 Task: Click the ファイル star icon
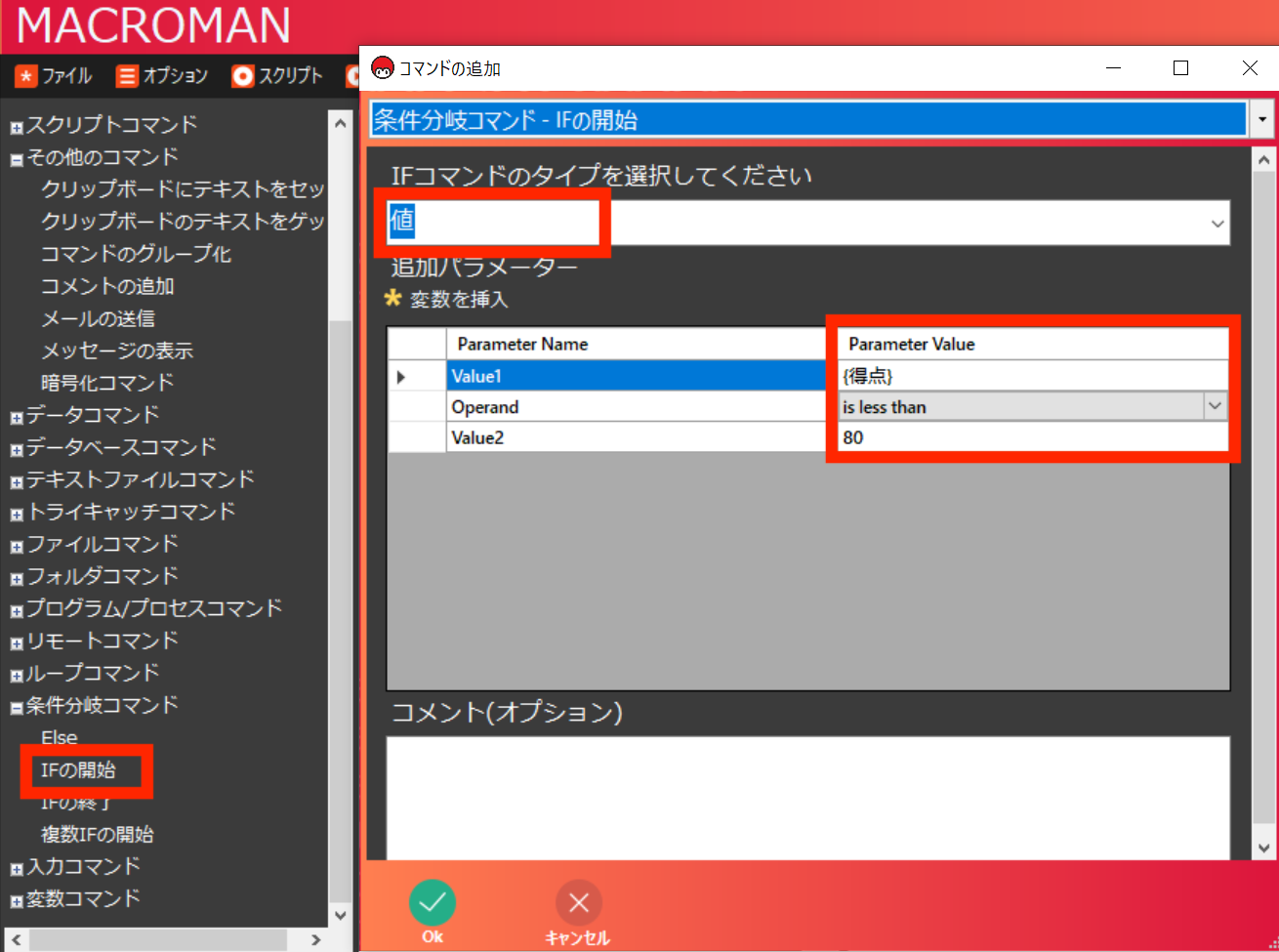[26, 76]
